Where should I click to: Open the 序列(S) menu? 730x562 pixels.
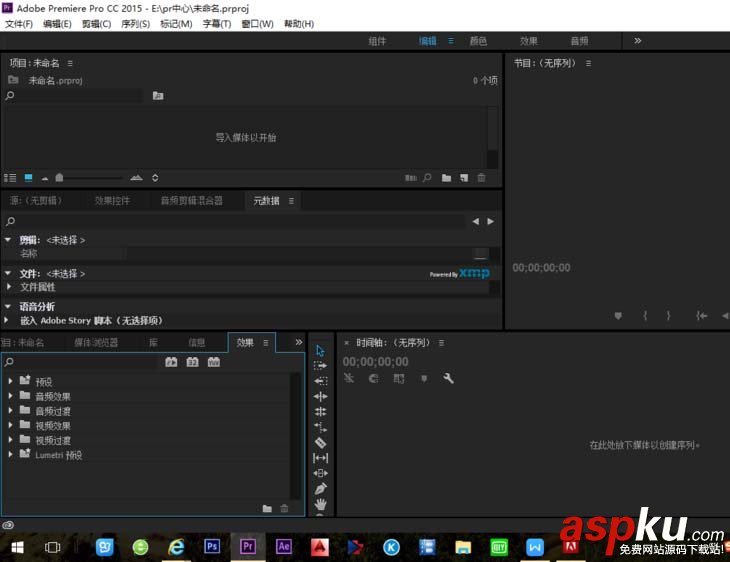point(135,24)
